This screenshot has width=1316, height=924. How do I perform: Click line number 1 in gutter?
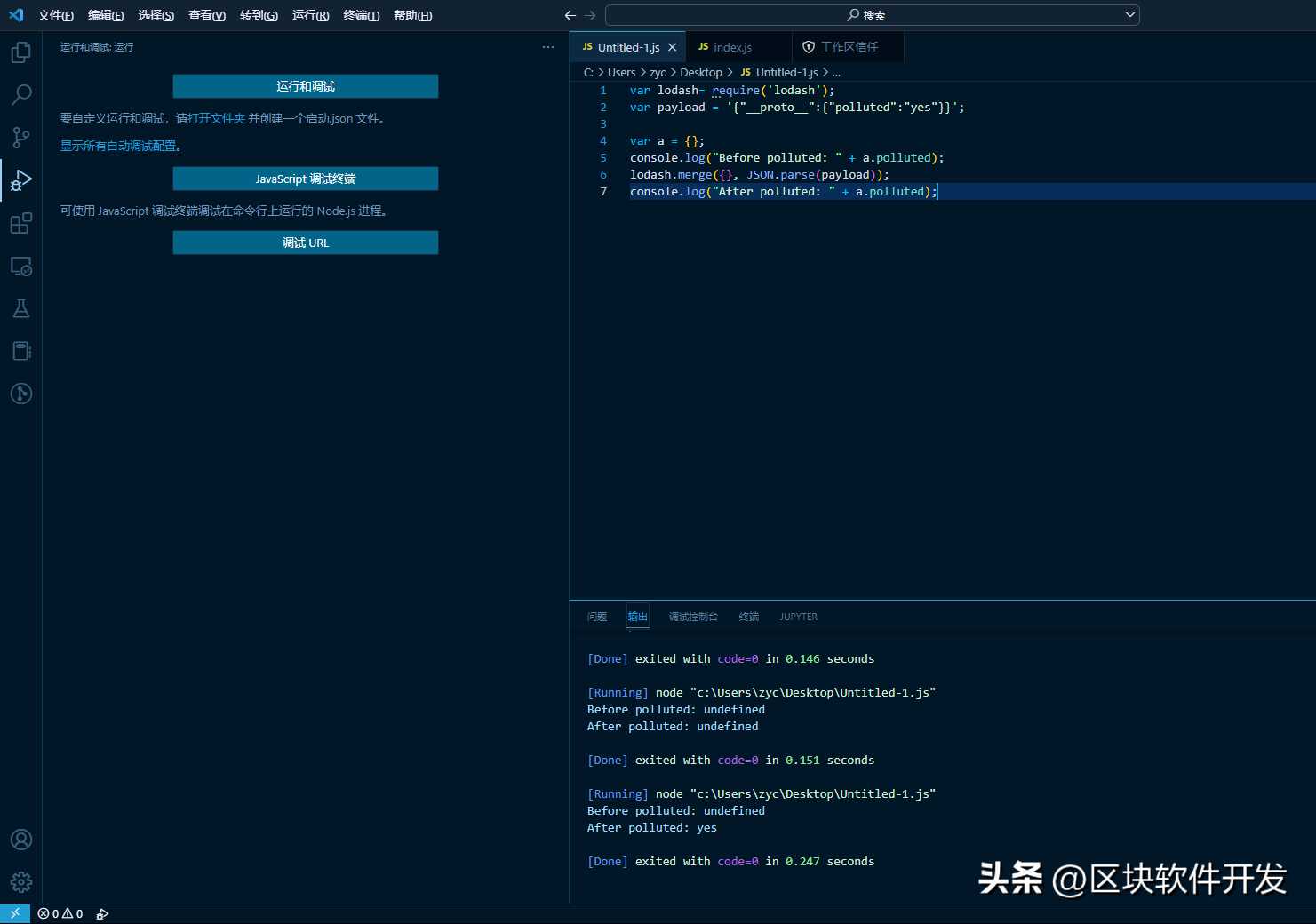(x=603, y=90)
